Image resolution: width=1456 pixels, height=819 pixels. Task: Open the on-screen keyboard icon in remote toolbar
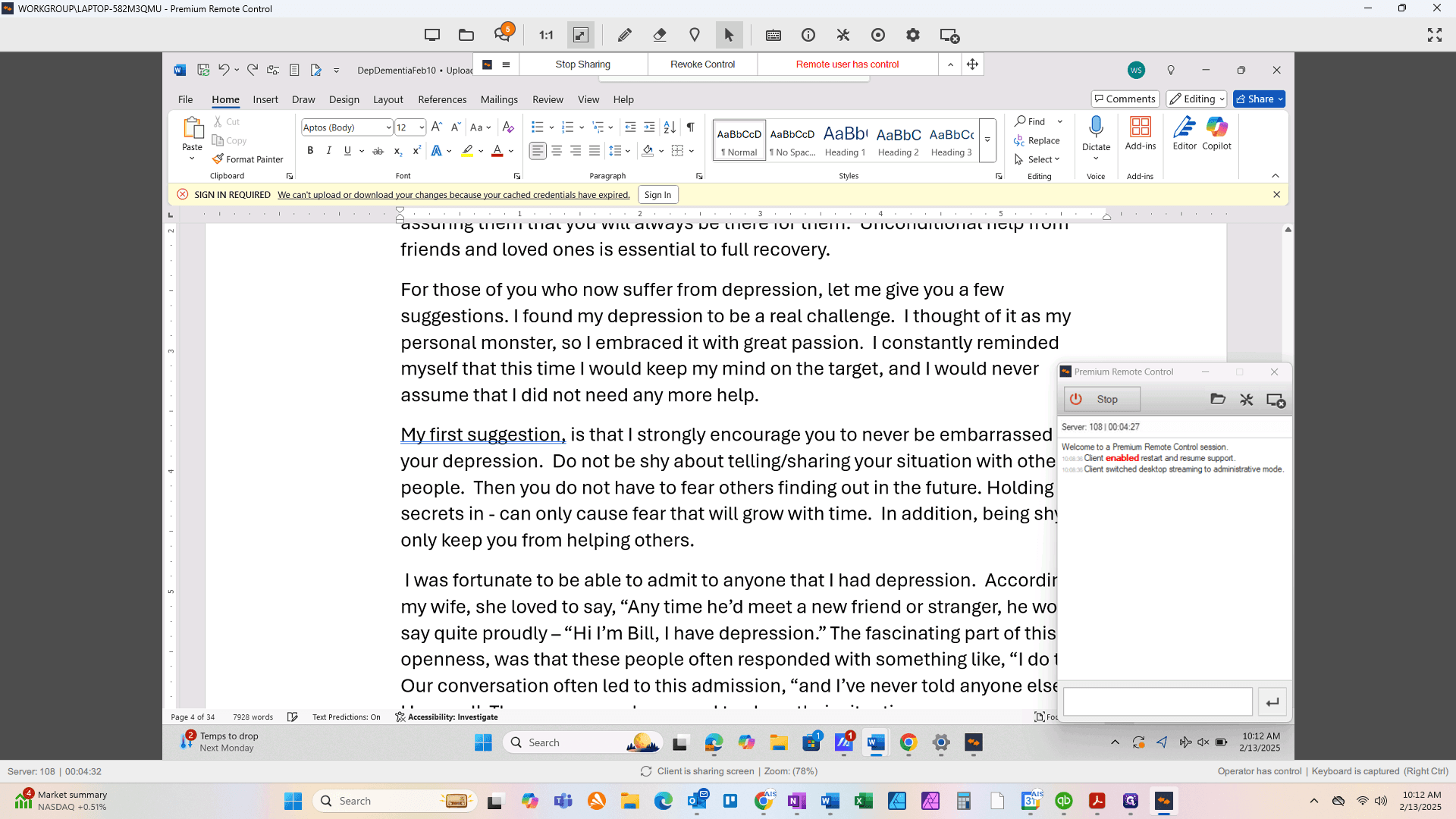(x=773, y=35)
